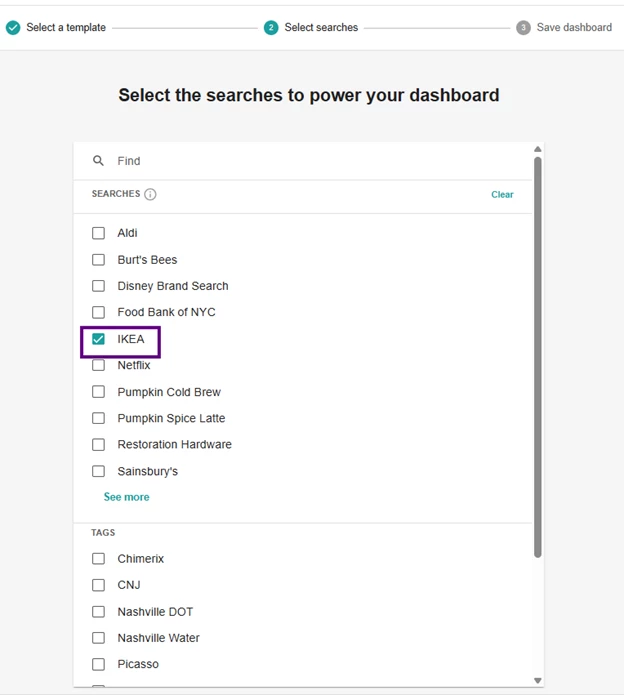Select the CNJ tag checkbox
624x695 pixels.
(98, 585)
